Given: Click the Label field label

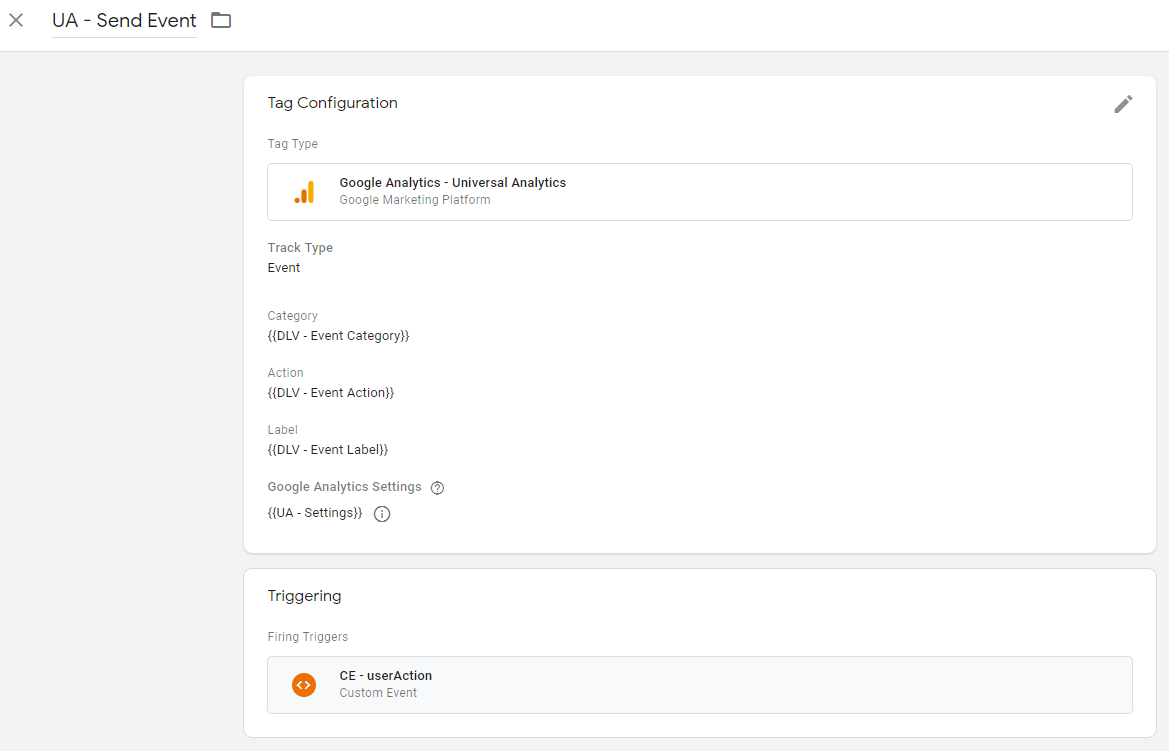Looking at the screenshot, I should point(283,430).
